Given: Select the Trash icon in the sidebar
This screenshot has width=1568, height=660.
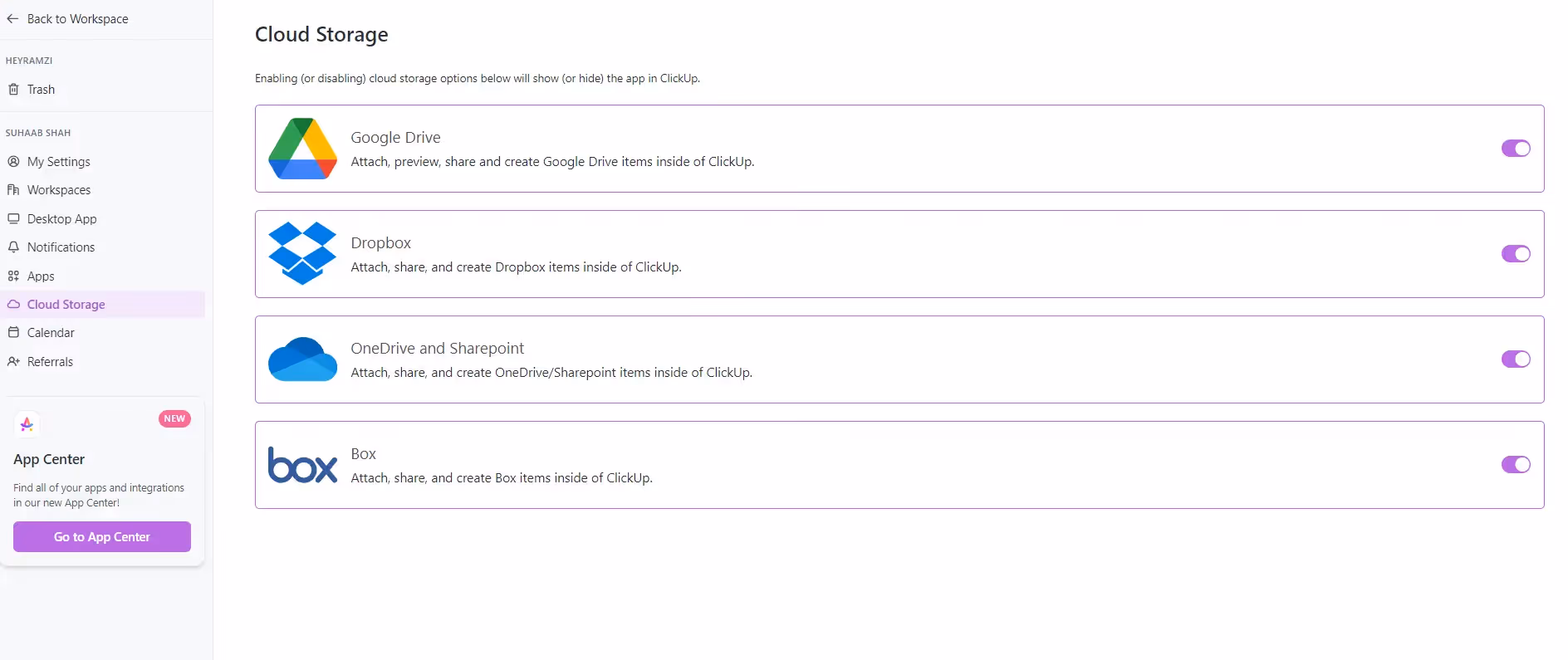Looking at the screenshot, I should click(x=14, y=89).
